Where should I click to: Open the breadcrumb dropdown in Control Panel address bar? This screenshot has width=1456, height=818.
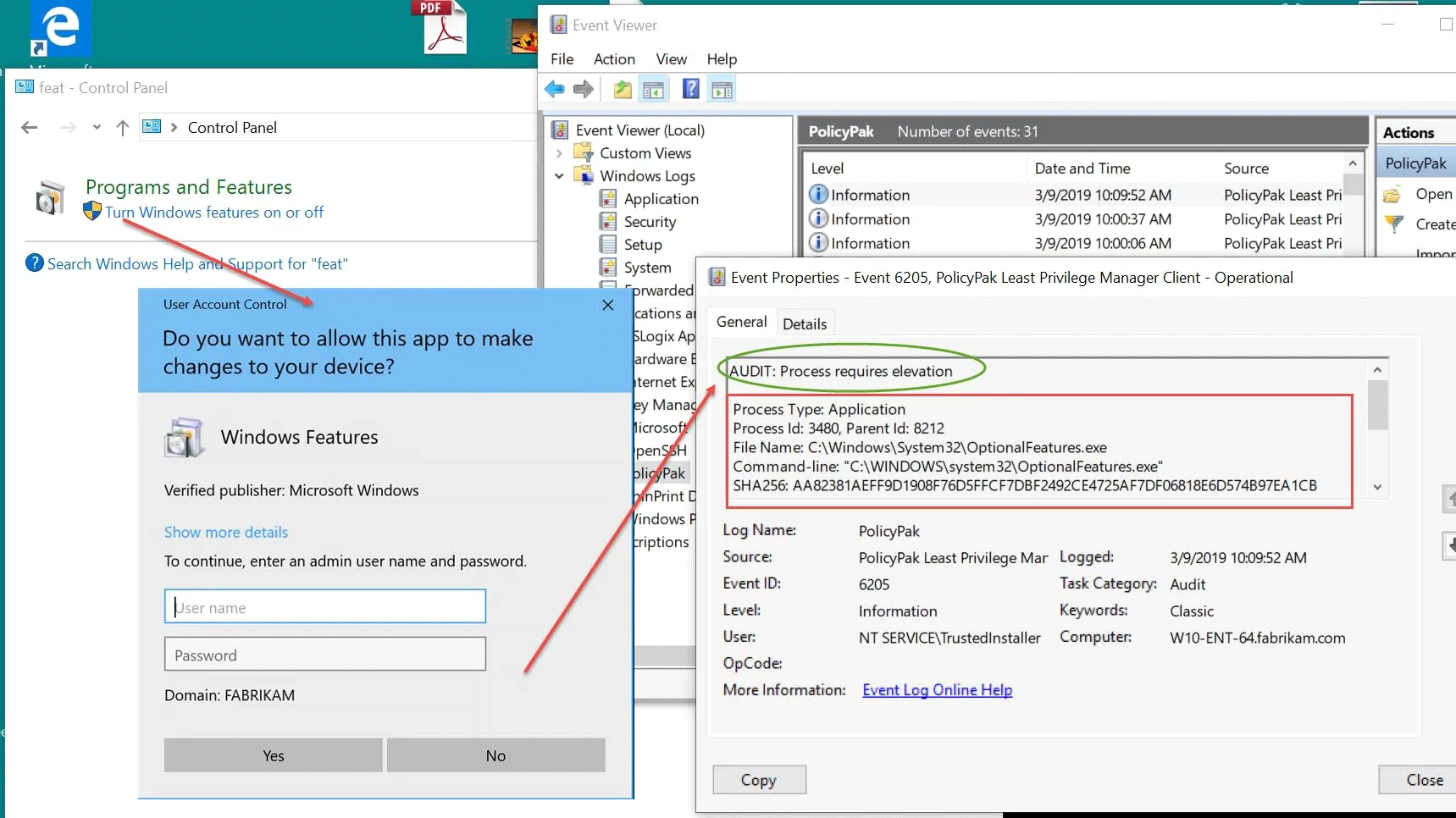[x=96, y=127]
